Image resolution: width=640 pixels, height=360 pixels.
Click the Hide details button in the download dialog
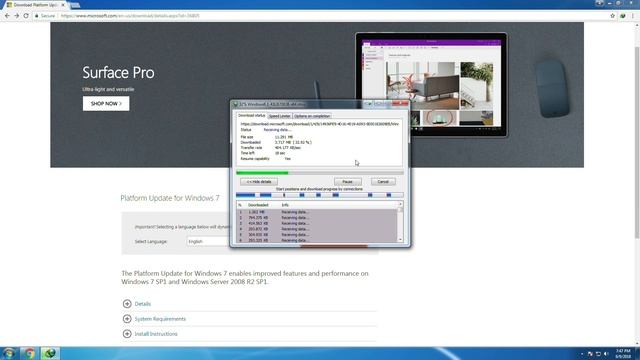tap(259, 182)
